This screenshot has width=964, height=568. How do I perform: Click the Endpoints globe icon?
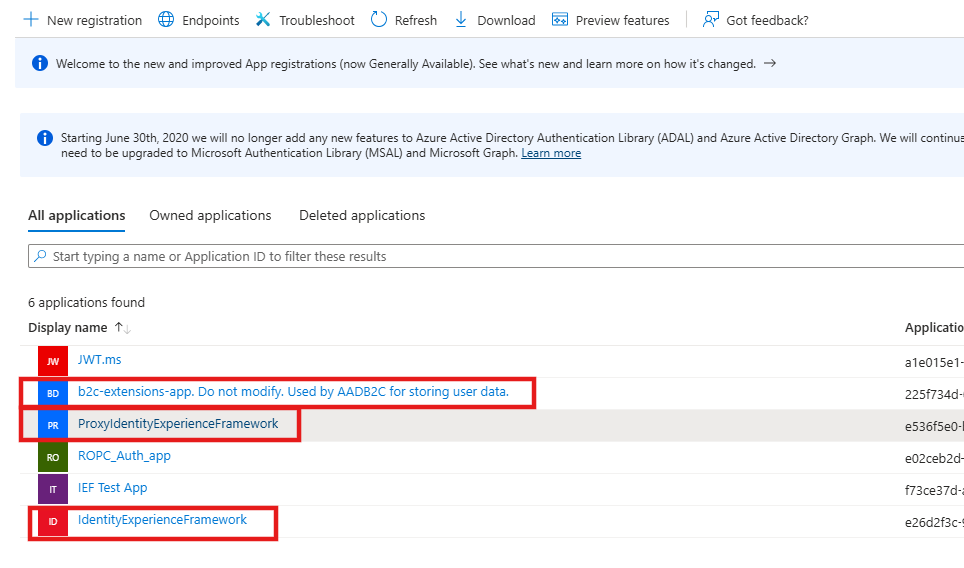(166, 20)
